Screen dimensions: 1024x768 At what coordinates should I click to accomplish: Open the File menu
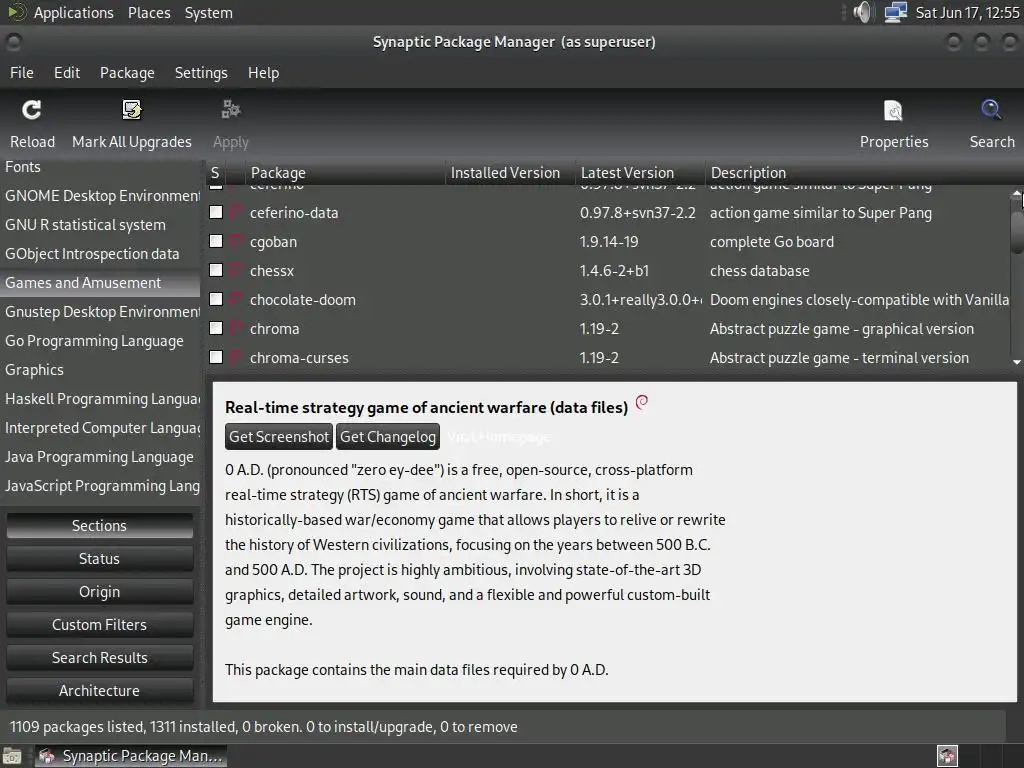click(x=22, y=72)
